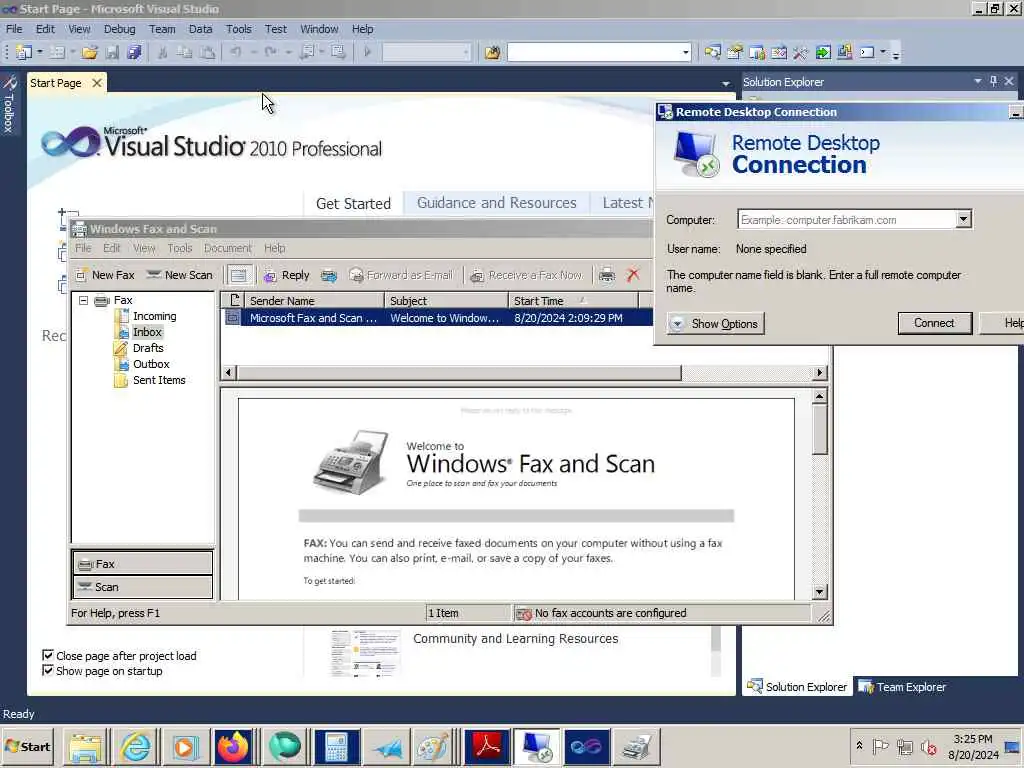Open toolbar options overflow dropdown
This screenshot has width=1024, height=768.
[x=896, y=54]
